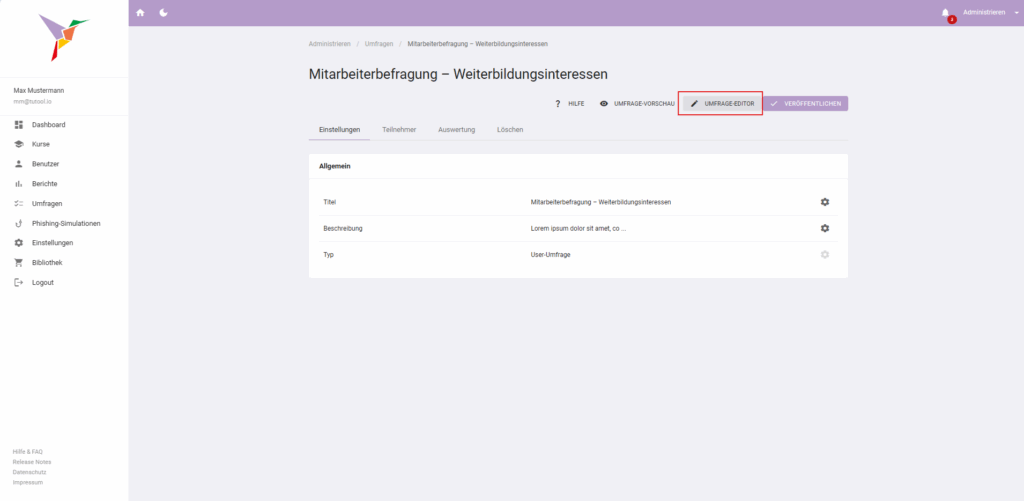
Task: Toggle dark mode moon icon
Action: [163, 13]
